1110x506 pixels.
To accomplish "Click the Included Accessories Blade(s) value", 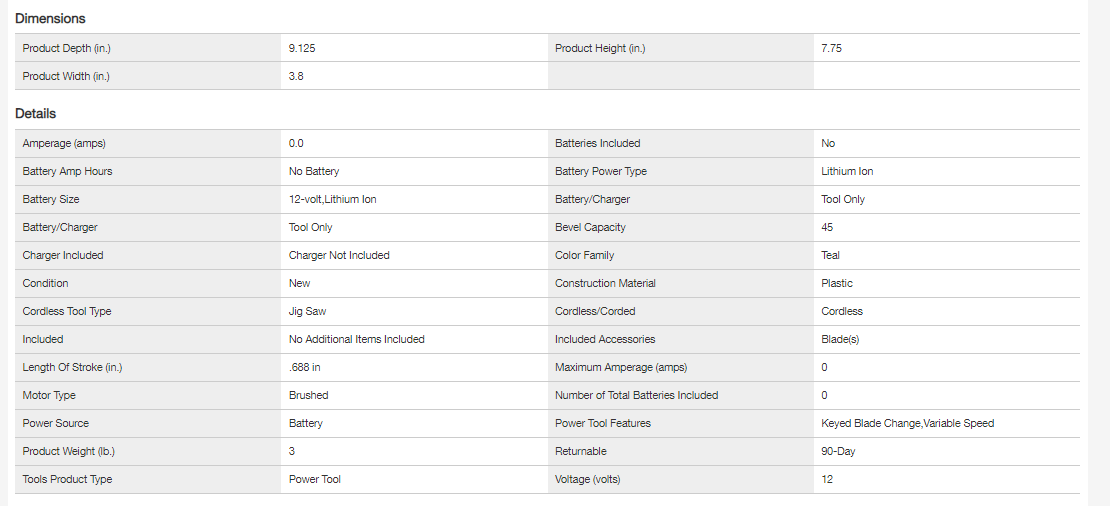I will coord(840,339).
